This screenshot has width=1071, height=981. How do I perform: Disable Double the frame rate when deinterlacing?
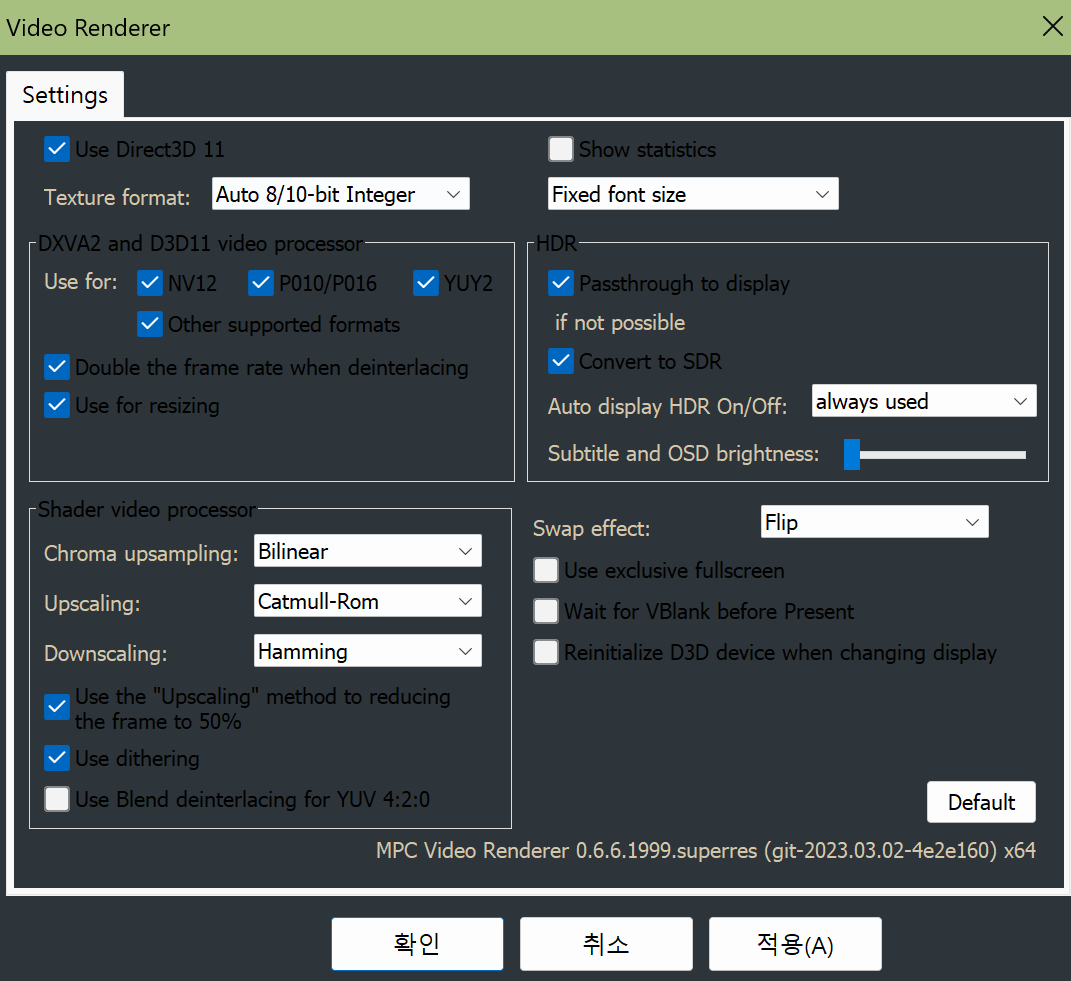tap(57, 367)
